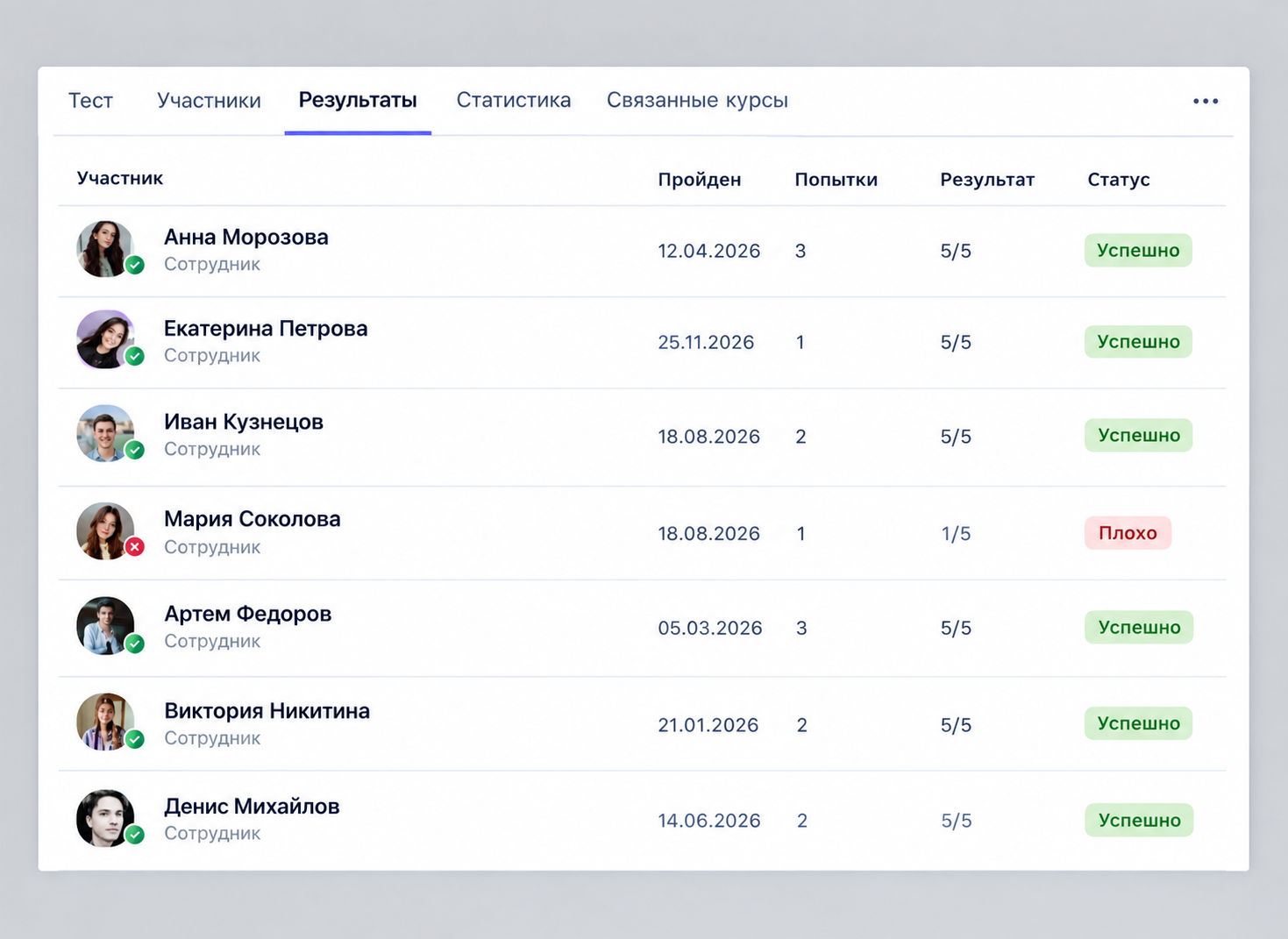Open Екатерина Петрова's name link

(266, 329)
